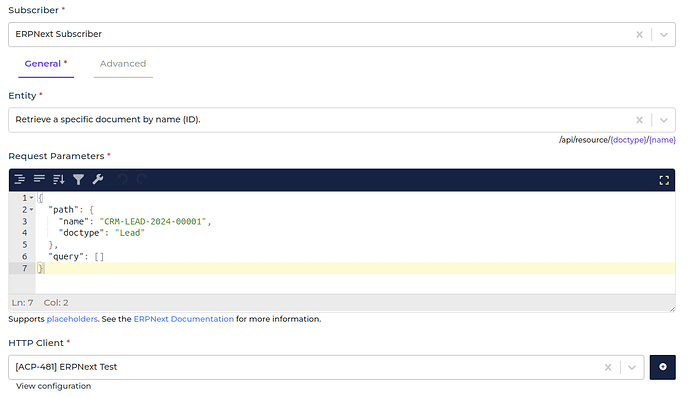
Task: Click the Entity field showing Retrieve a specific document
Action: tap(342, 120)
